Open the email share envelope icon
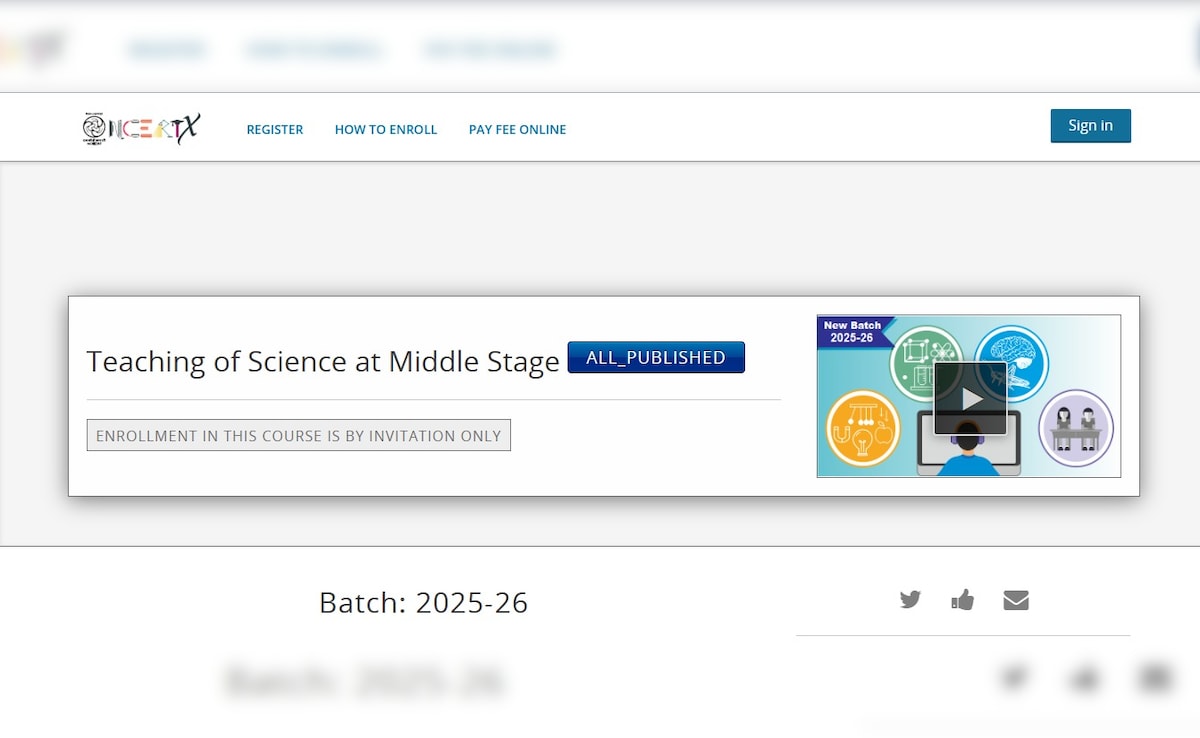 coord(1016,600)
